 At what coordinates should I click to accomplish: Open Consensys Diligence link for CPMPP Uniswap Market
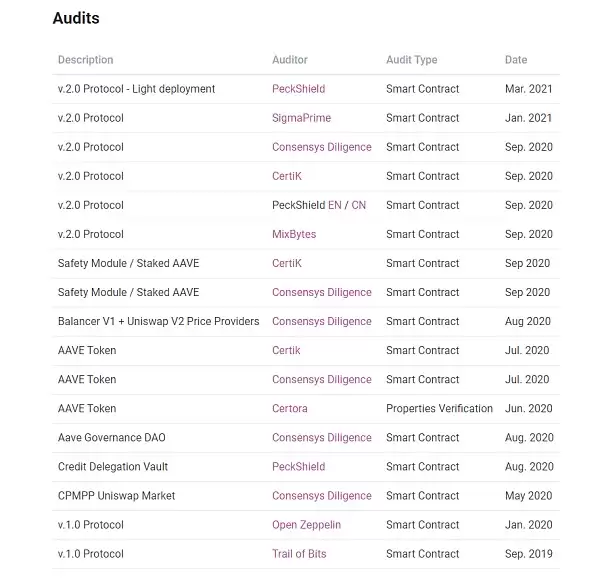[321, 495]
